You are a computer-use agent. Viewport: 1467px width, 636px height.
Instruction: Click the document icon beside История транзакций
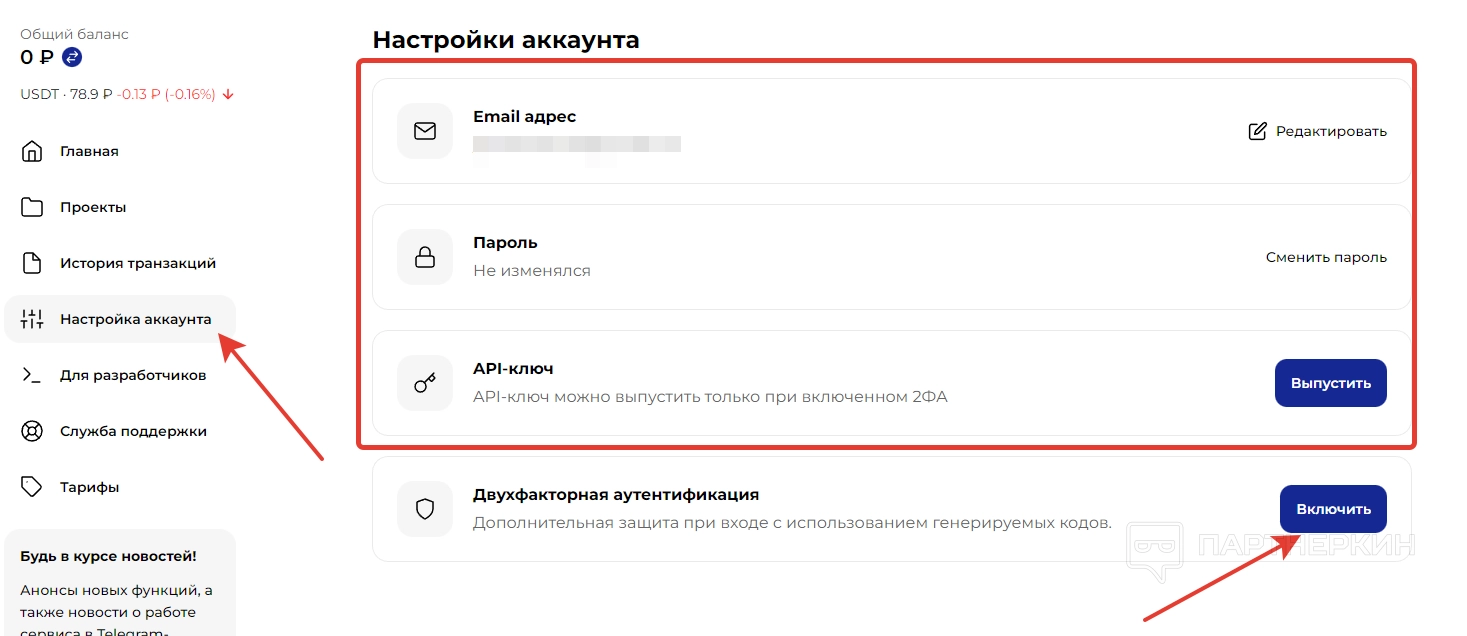click(x=32, y=263)
